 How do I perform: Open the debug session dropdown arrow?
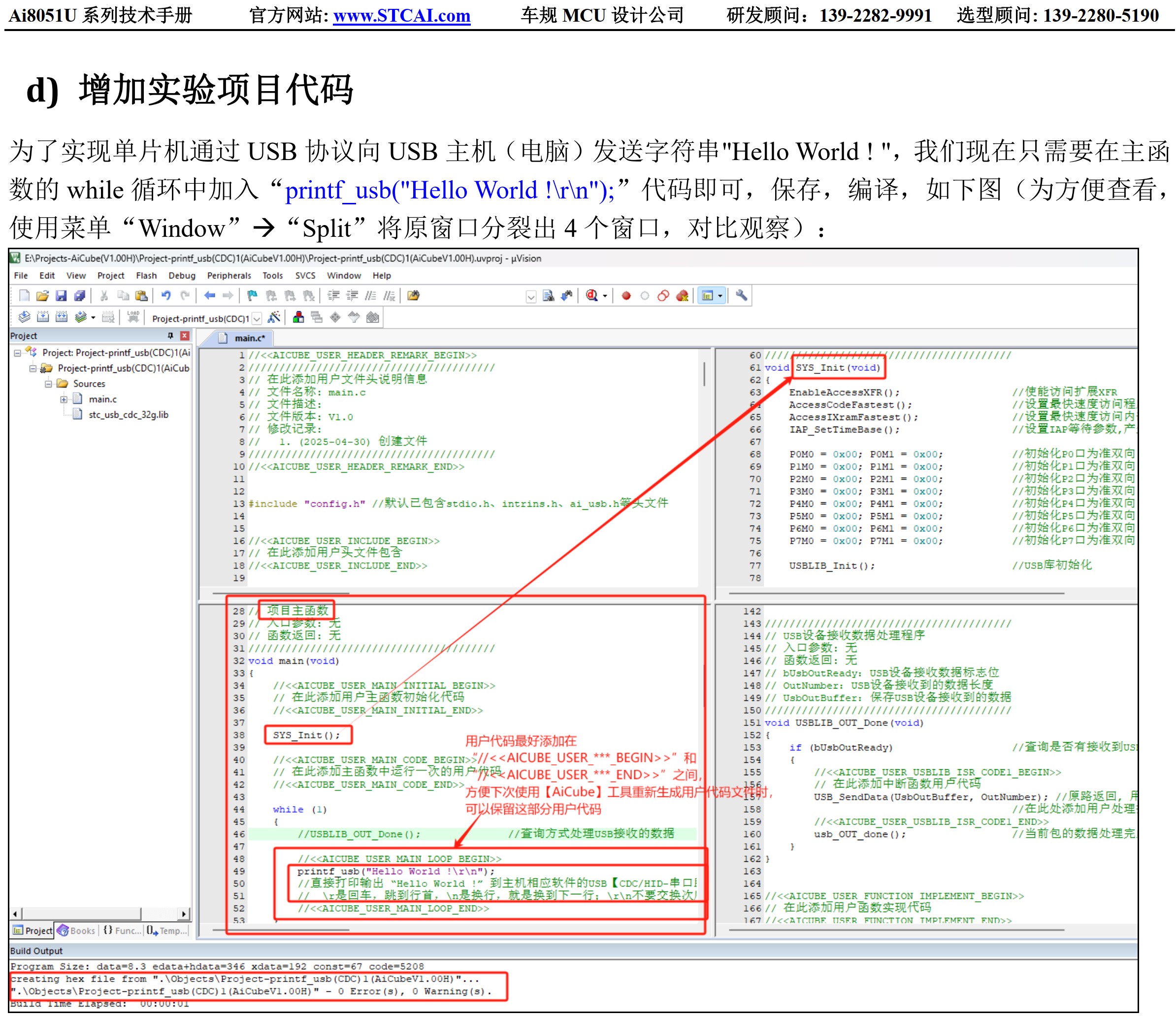click(x=605, y=296)
